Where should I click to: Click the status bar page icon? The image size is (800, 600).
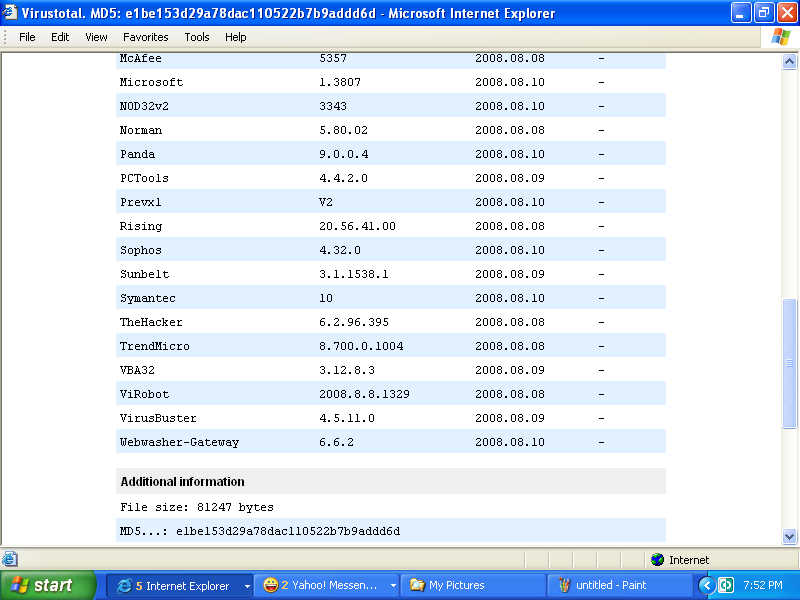tap(10, 559)
